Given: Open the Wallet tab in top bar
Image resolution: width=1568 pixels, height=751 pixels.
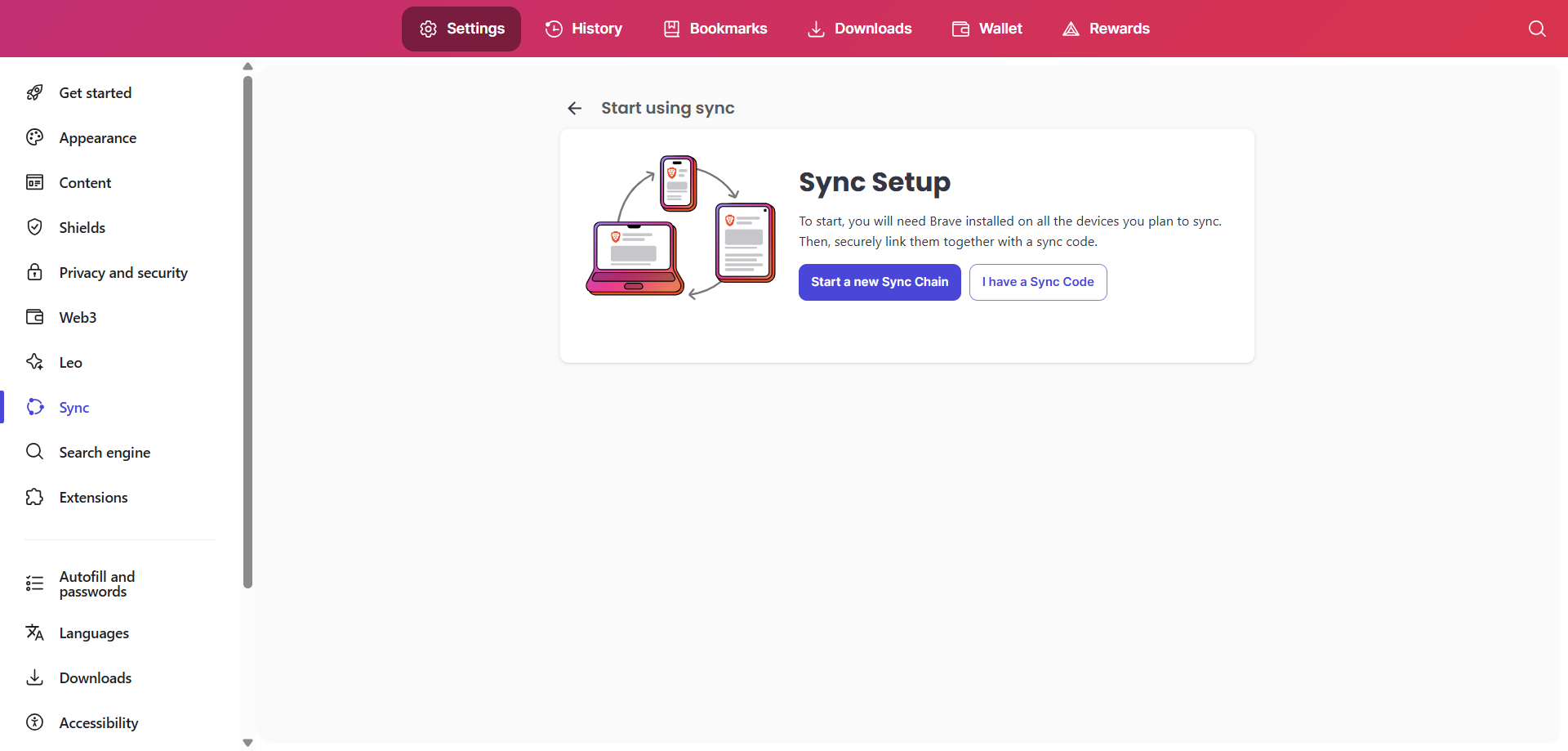Looking at the screenshot, I should coord(987,29).
